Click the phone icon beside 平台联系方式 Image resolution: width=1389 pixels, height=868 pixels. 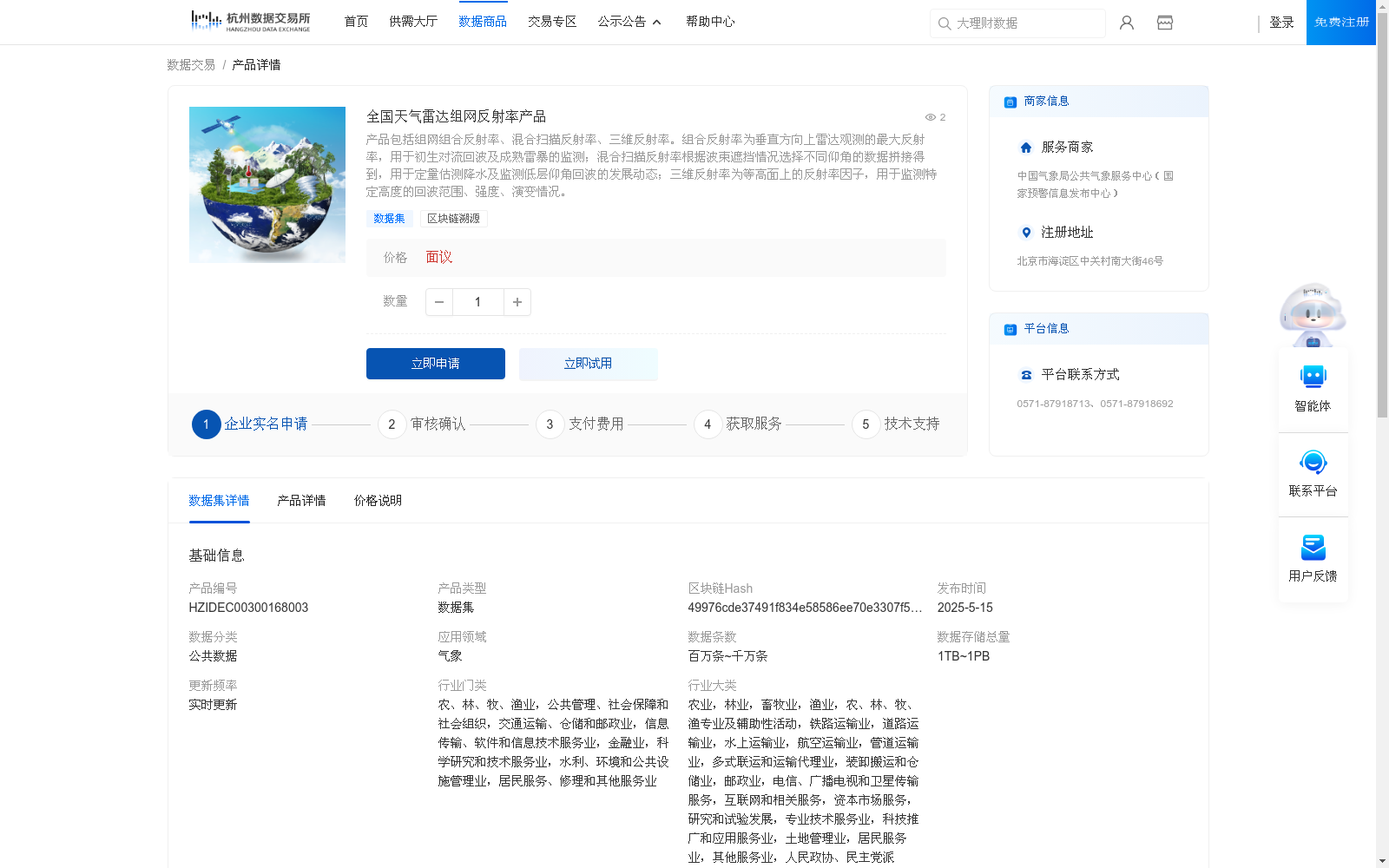[x=1025, y=374]
